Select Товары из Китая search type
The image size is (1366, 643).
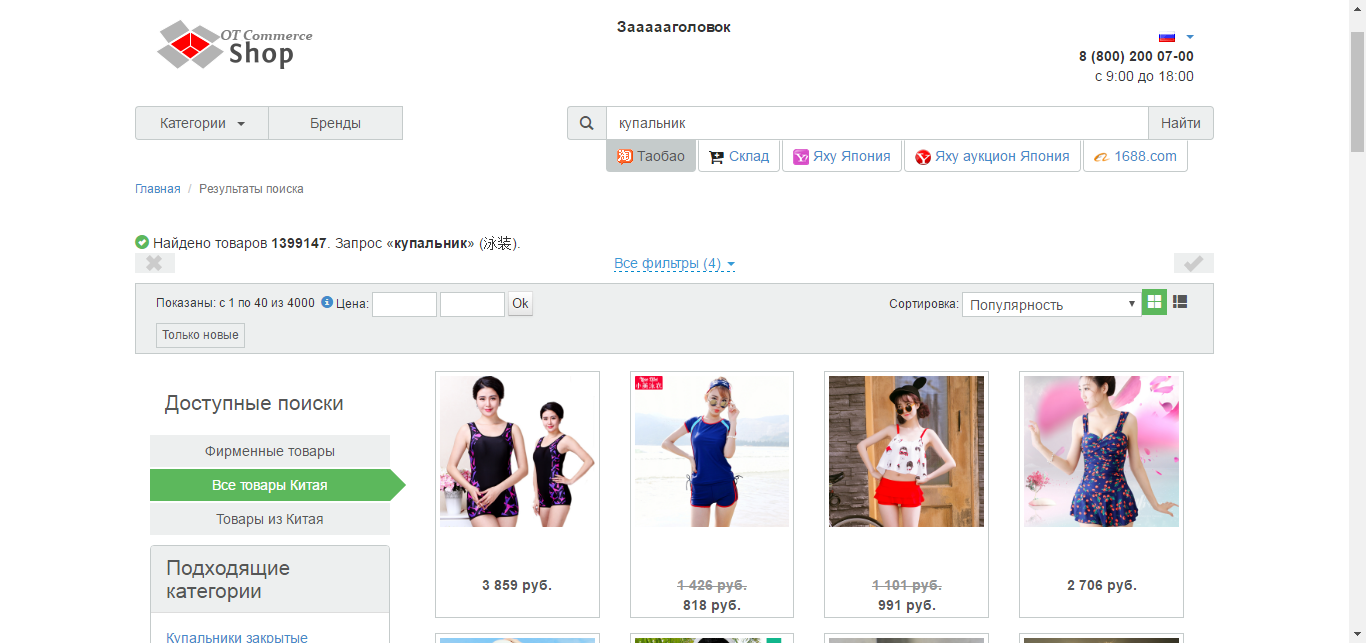coord(270,519)
